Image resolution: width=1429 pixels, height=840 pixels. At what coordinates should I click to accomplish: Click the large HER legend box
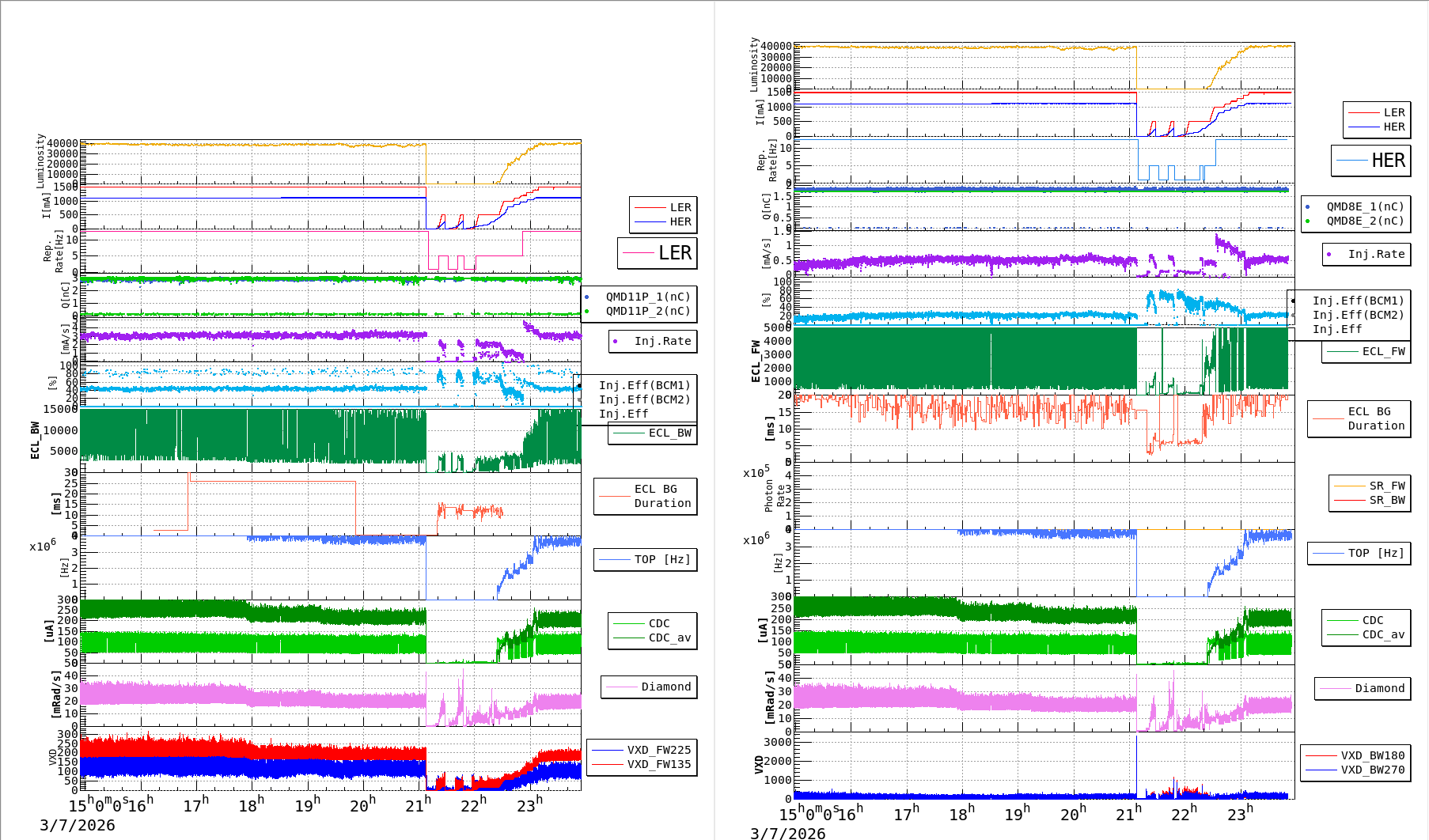[x=1370, y=161]
